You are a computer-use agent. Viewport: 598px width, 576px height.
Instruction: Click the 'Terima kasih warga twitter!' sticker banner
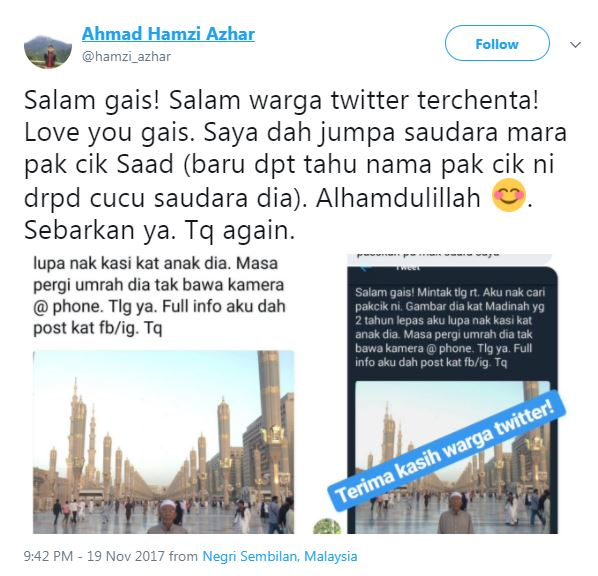[x=447, y=452]
